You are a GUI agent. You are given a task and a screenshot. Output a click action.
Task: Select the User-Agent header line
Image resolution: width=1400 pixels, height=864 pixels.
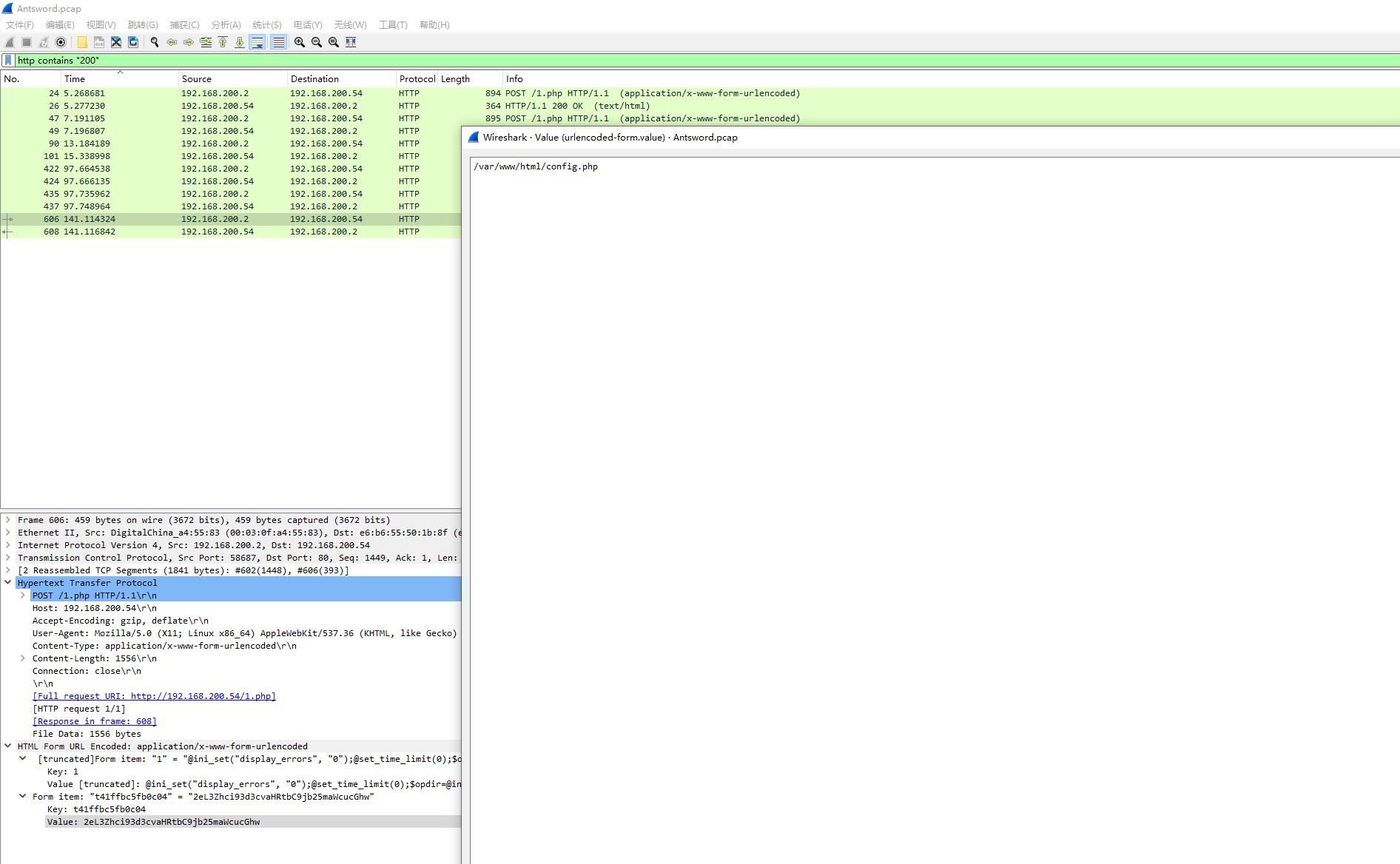click(x=245, y=633)
